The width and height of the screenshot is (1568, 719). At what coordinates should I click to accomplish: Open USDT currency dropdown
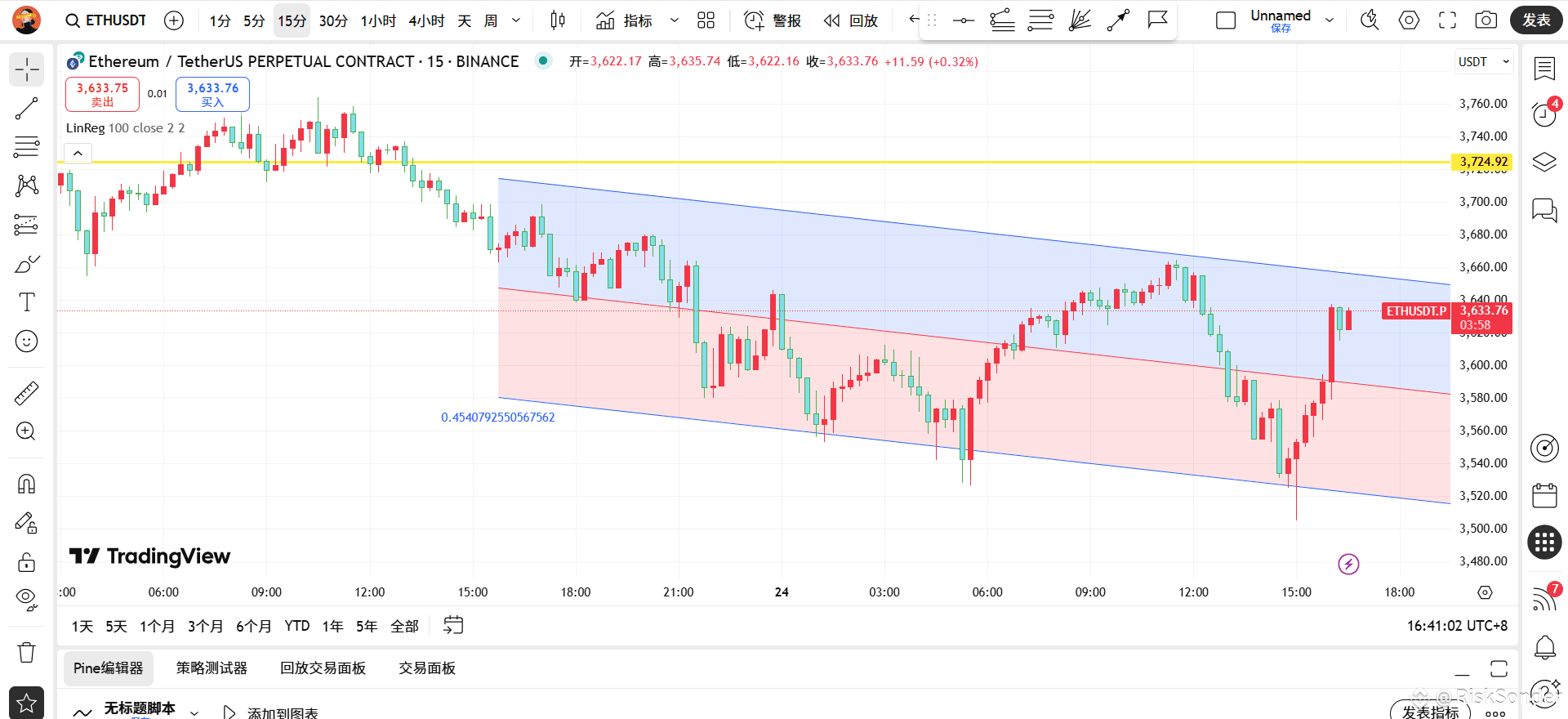click(1484, 62)
